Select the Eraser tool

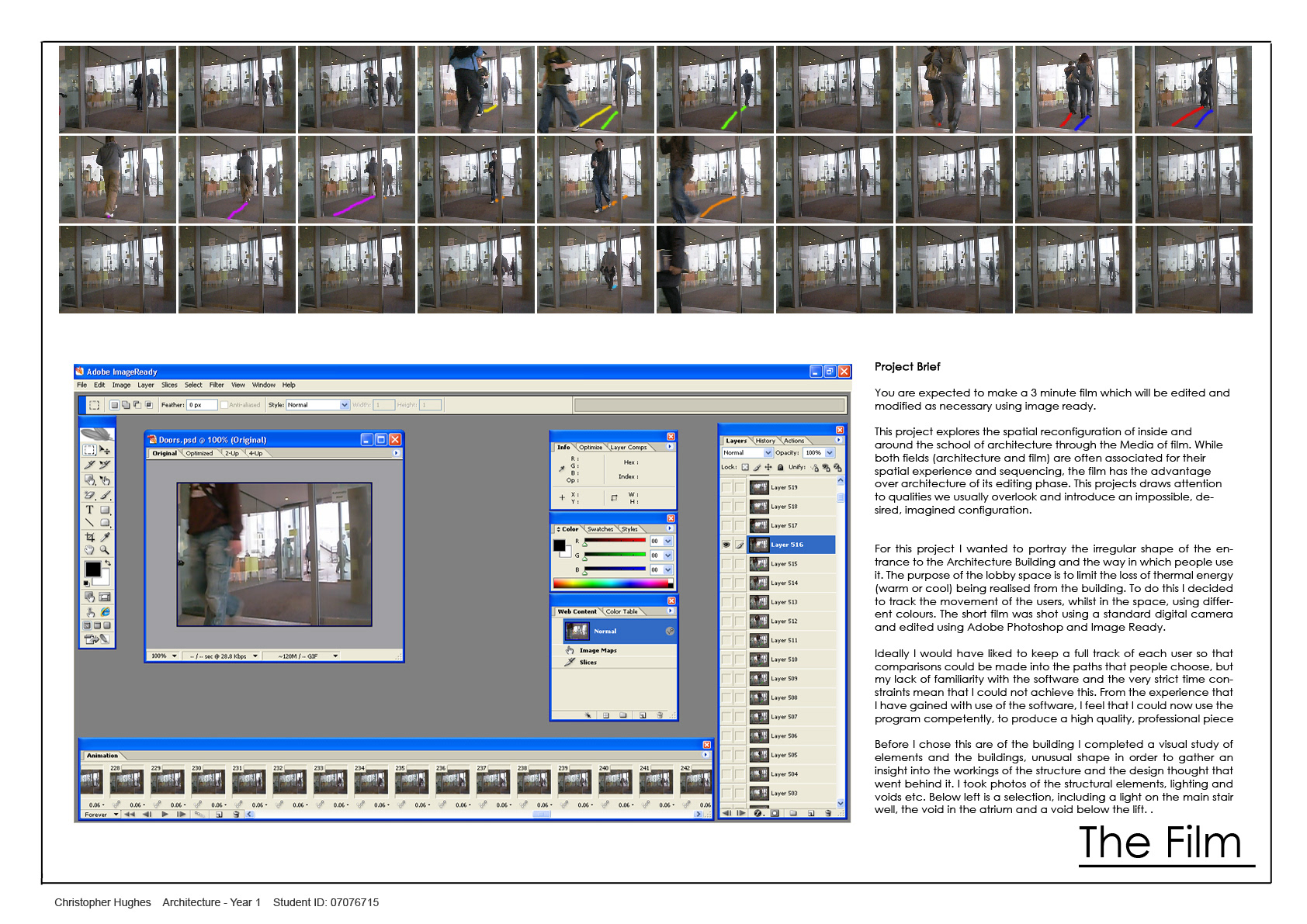click(89, 495)
